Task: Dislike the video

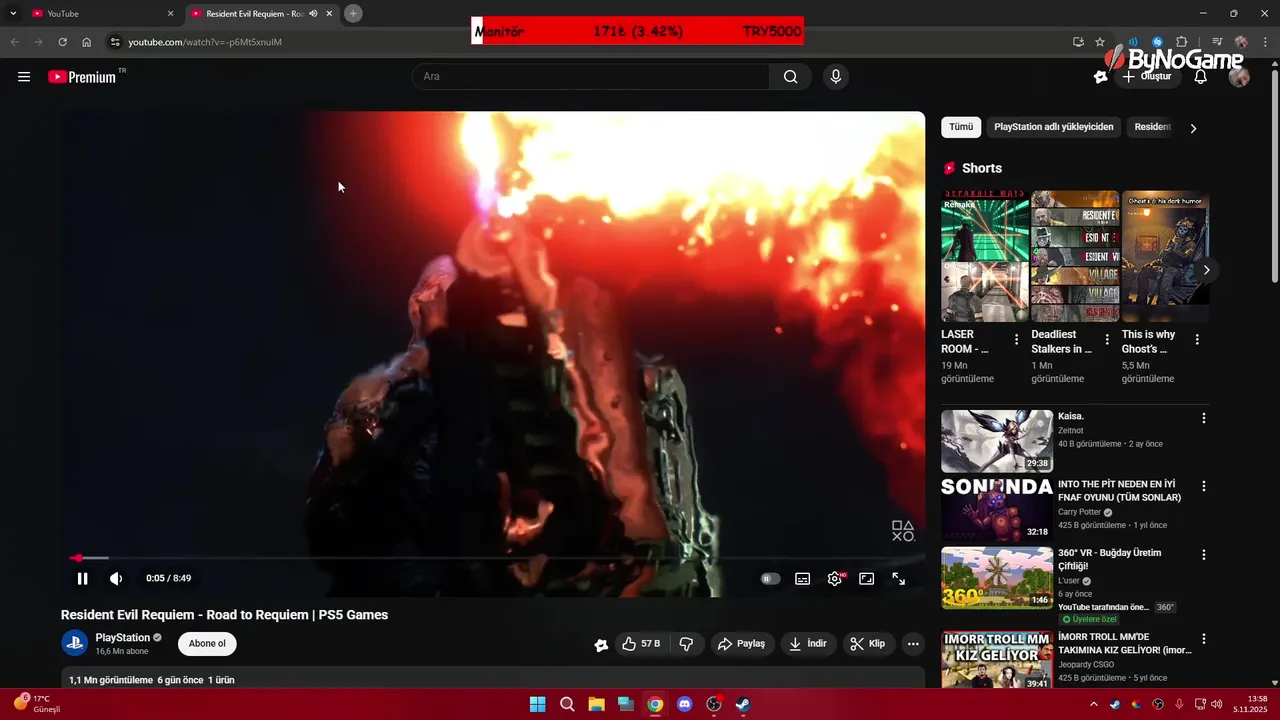Action: pos(686,644)
